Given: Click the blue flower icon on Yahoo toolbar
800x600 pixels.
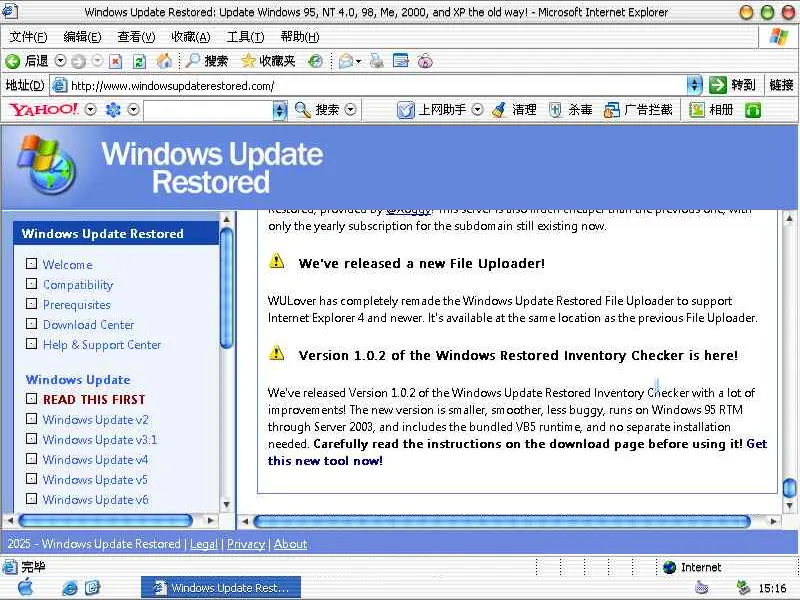Looking at the screenshot, I should (x=113, y=109).
